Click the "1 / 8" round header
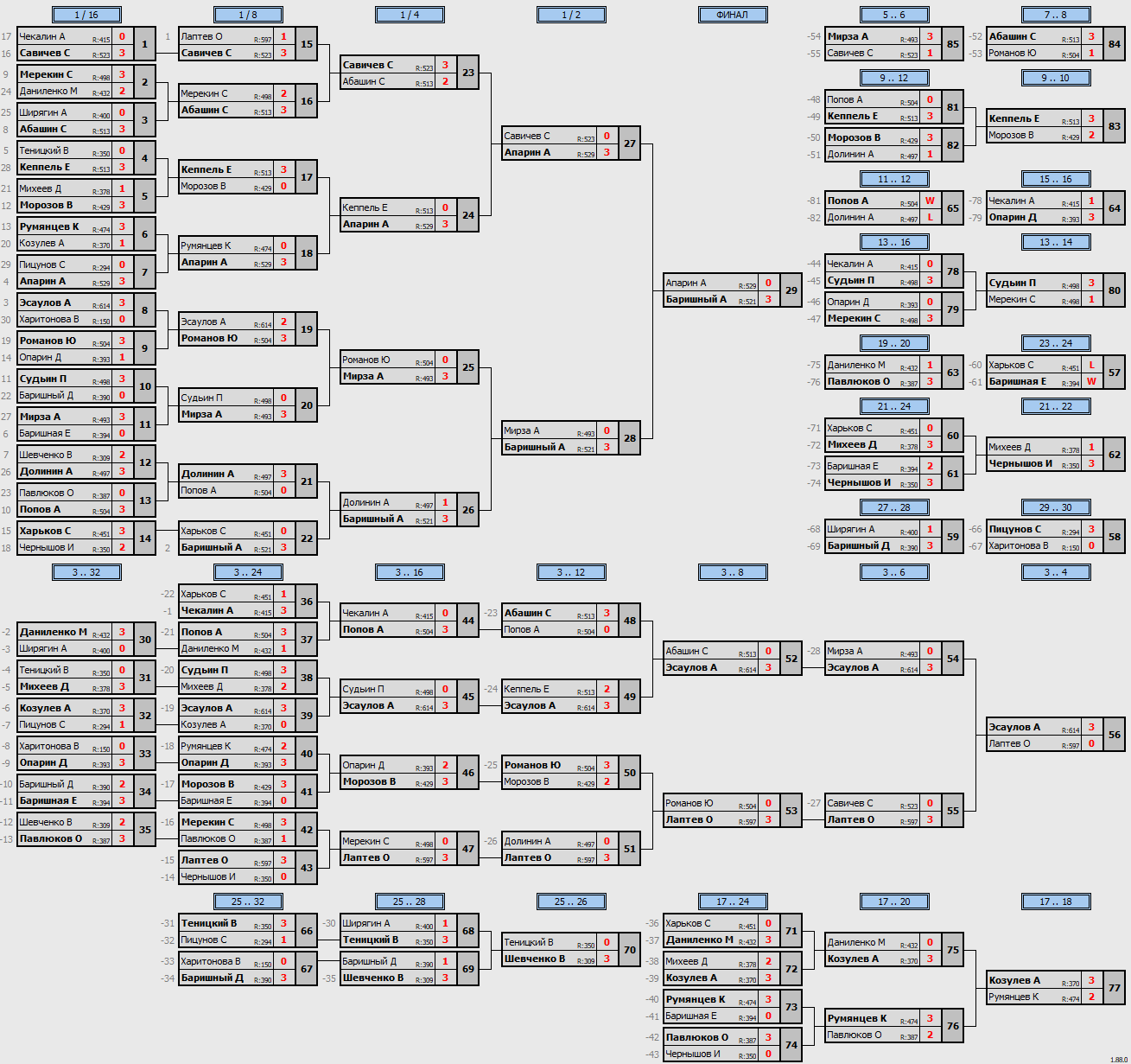Viewport: 1131px width, 1064px height. pyautogui.click(x=248, y=15)
